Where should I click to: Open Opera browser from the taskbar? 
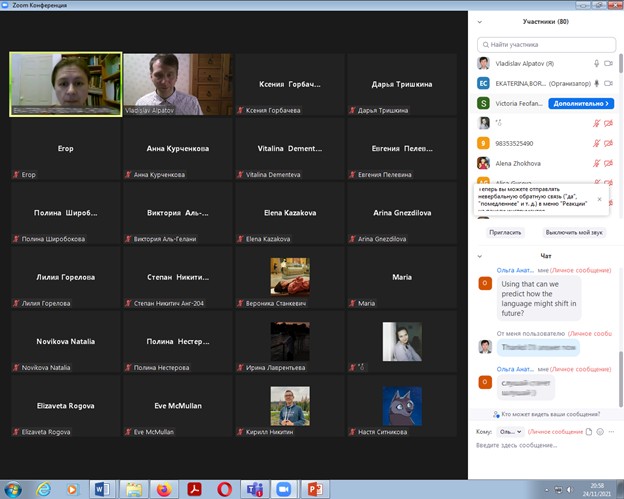coord(225,488)
